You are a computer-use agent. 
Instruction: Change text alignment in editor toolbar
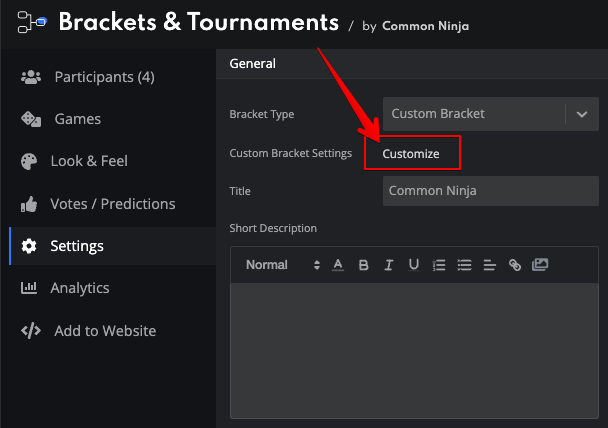click(489, 265)
